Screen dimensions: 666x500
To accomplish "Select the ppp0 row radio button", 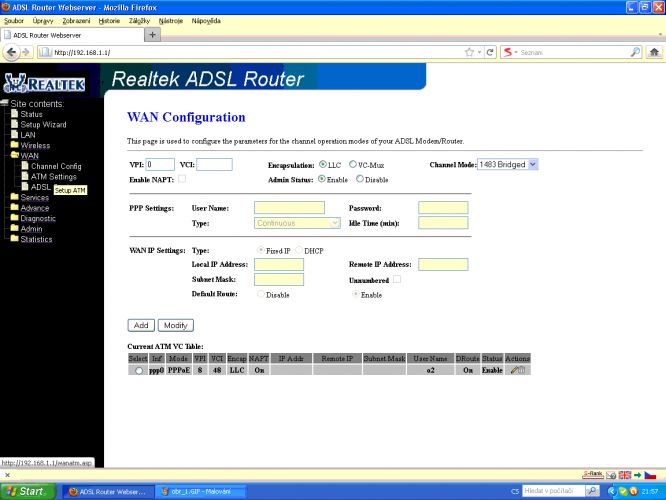I will point(138,370).
